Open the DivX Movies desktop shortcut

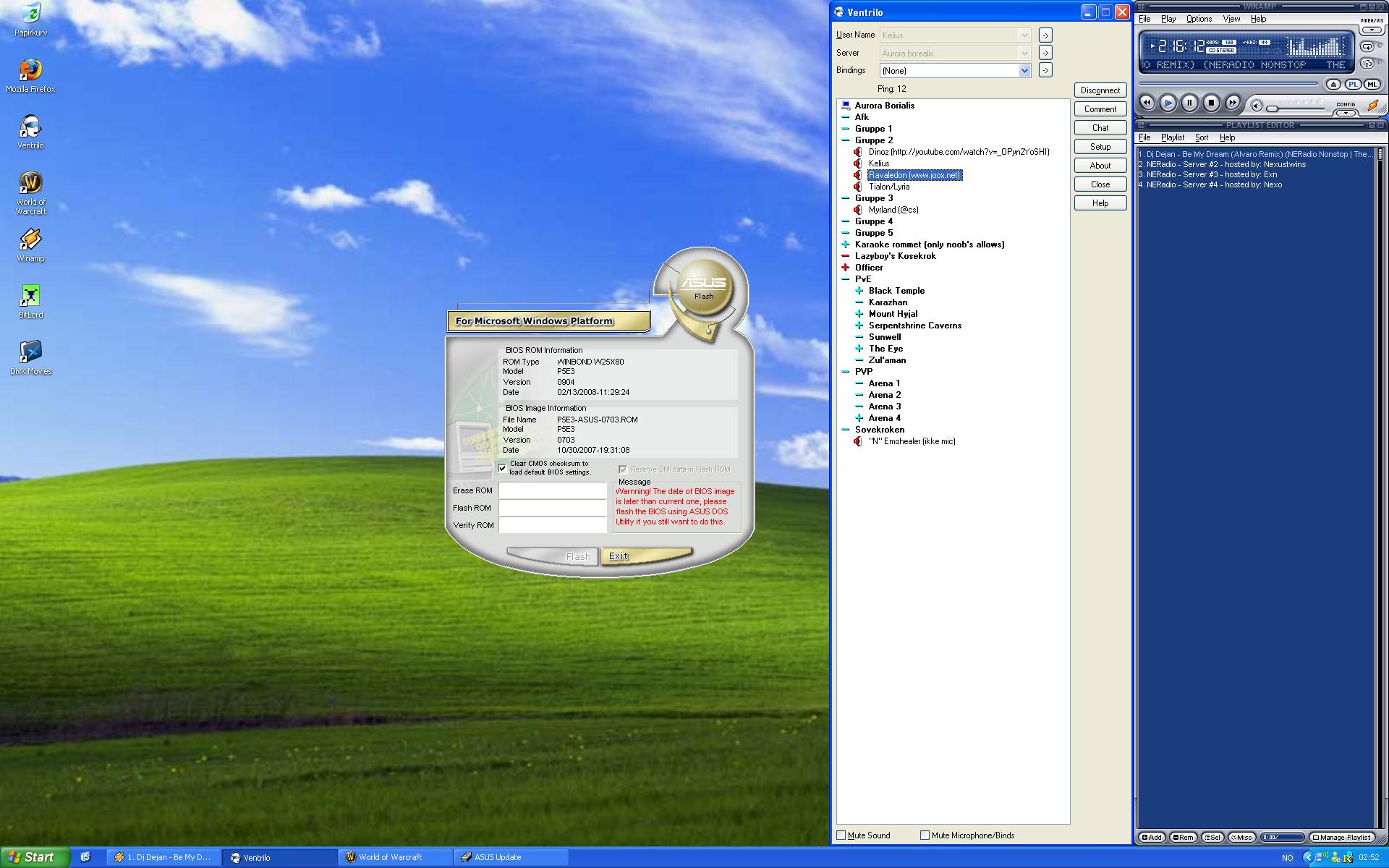point(30,358)
